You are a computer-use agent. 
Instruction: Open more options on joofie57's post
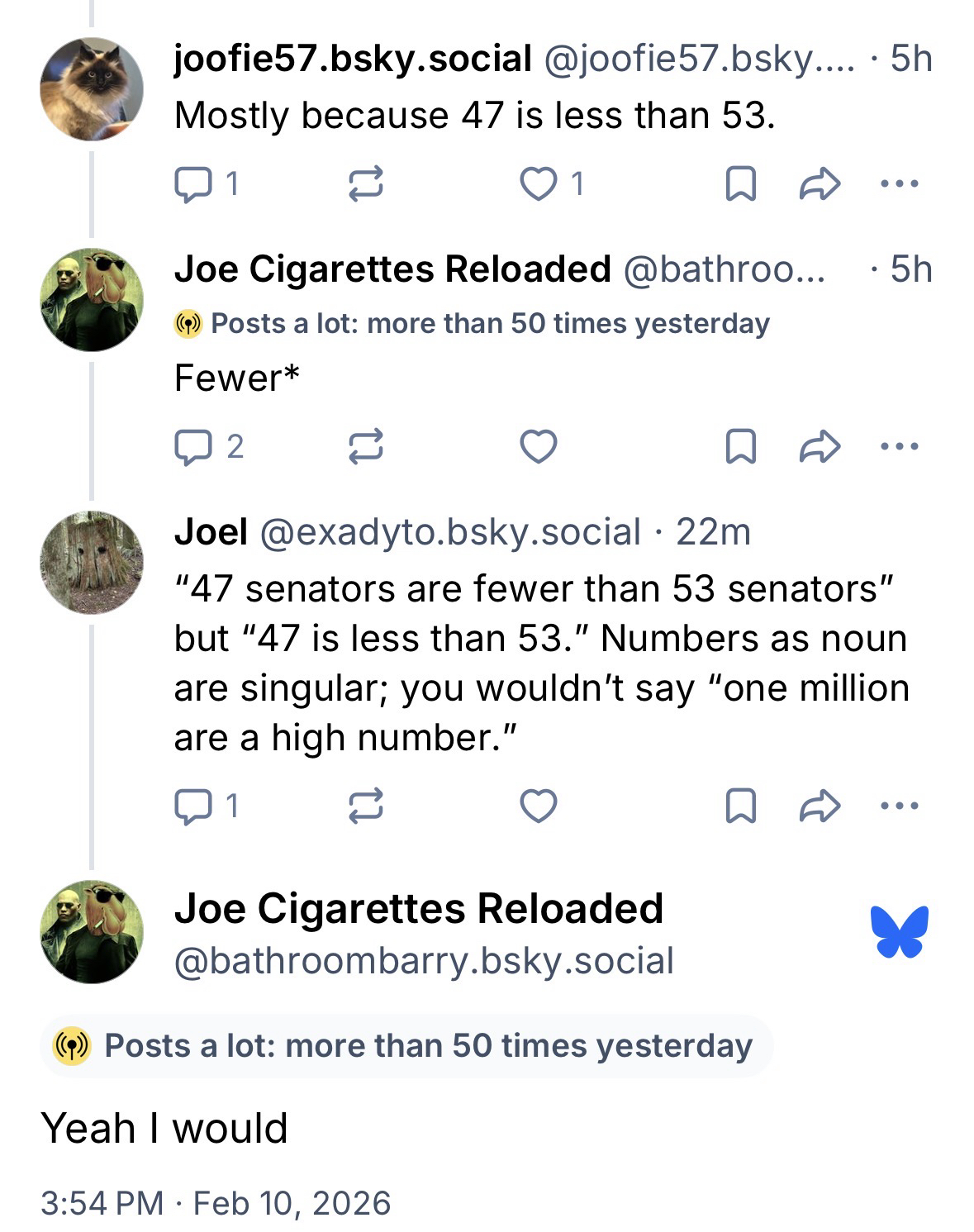(x=899, y=183)
